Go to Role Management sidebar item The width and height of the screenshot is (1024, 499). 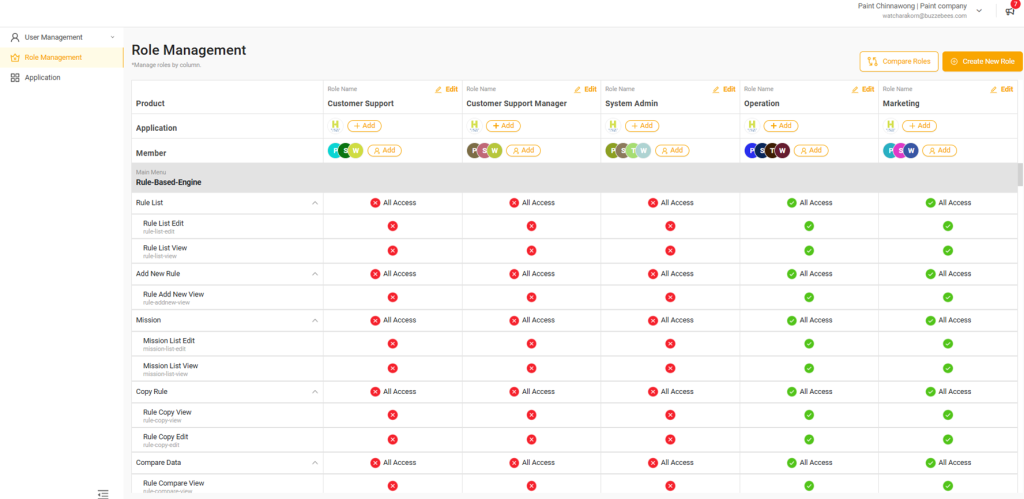pyautogui.click(x=62, y=57)
